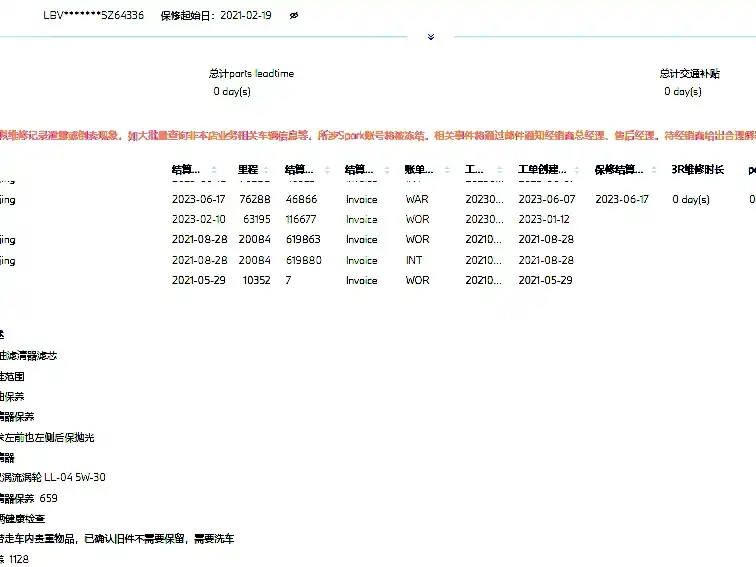Click mileage value 63195
Viewport: 756px width, 567px height.
(257, 219)
